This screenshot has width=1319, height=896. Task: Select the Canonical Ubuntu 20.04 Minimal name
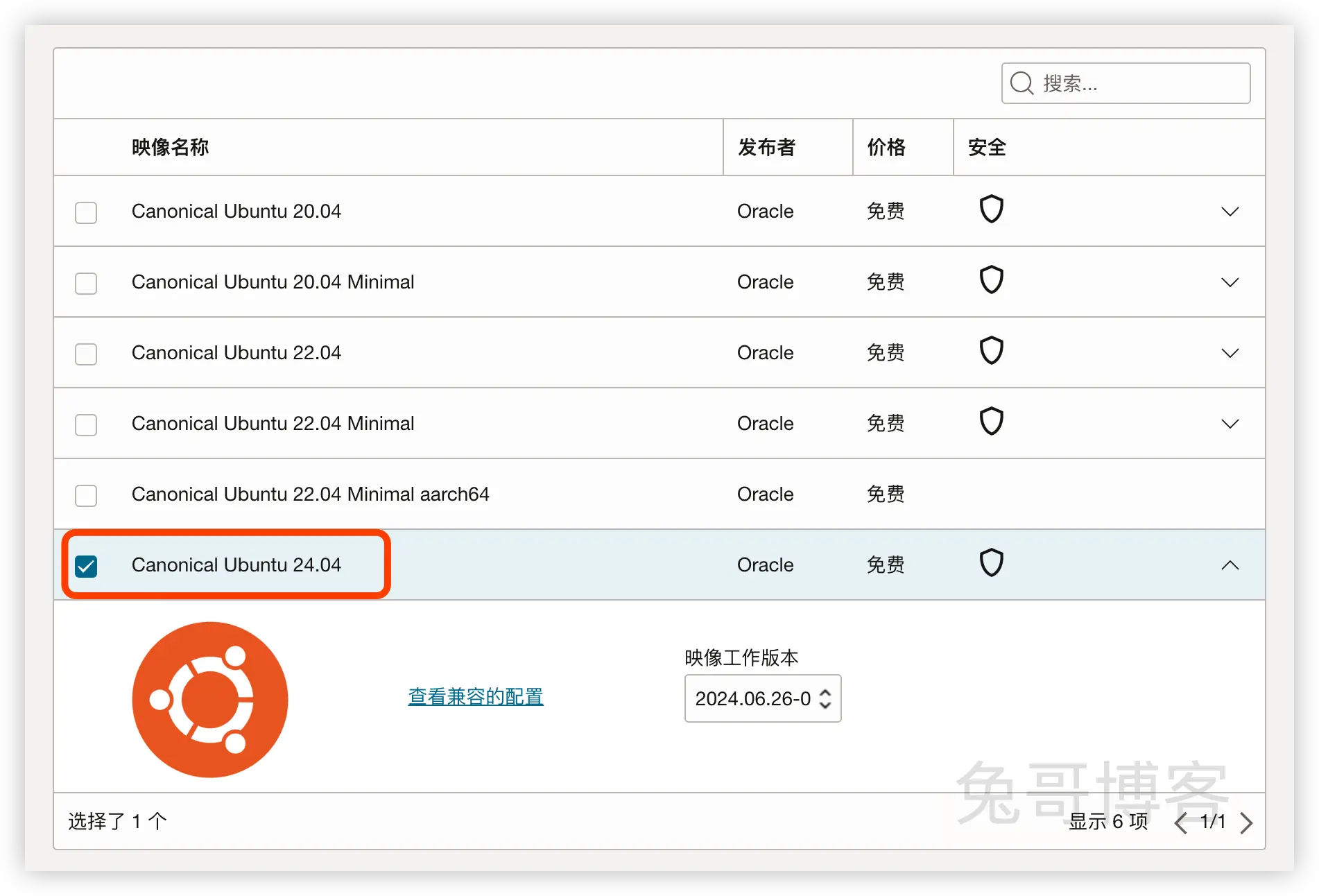point(273,282)
